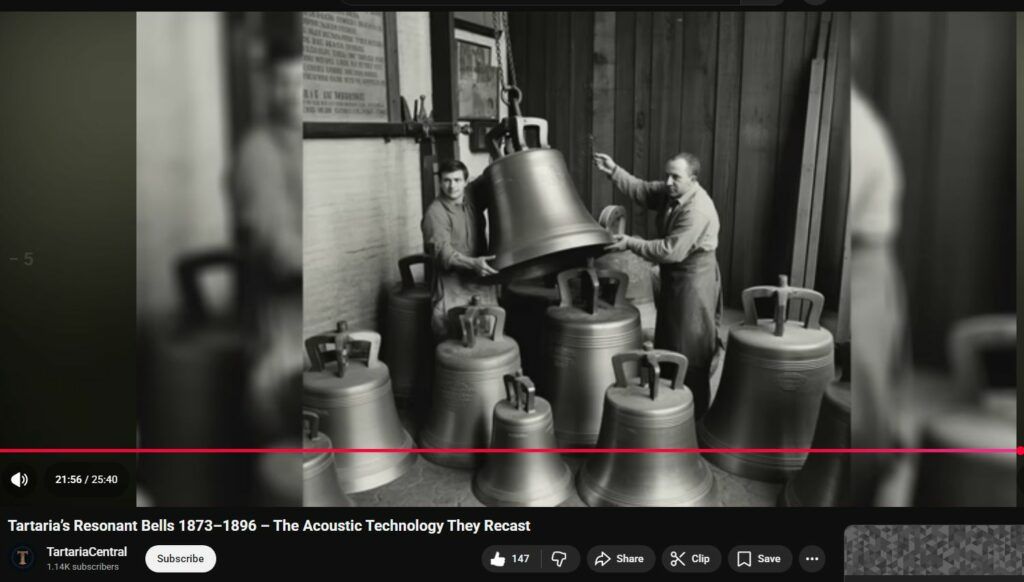The image size is (1024, 582).
Task: Open the TartariaCentral channel avatar
Action: 22,558
